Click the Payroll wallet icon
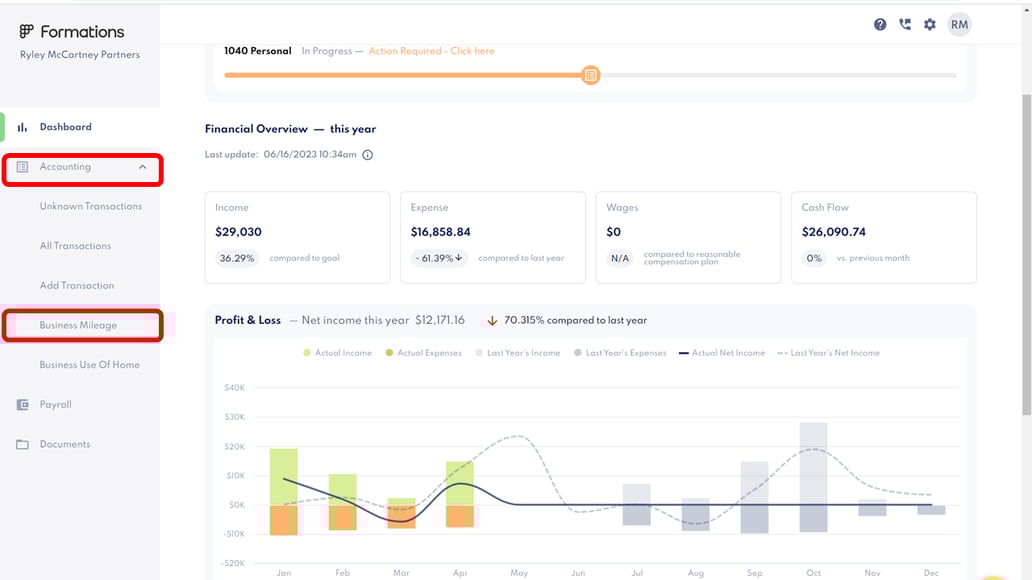Image resolution: width=1032 pixels, height=580 pixels. pos(22,405)
